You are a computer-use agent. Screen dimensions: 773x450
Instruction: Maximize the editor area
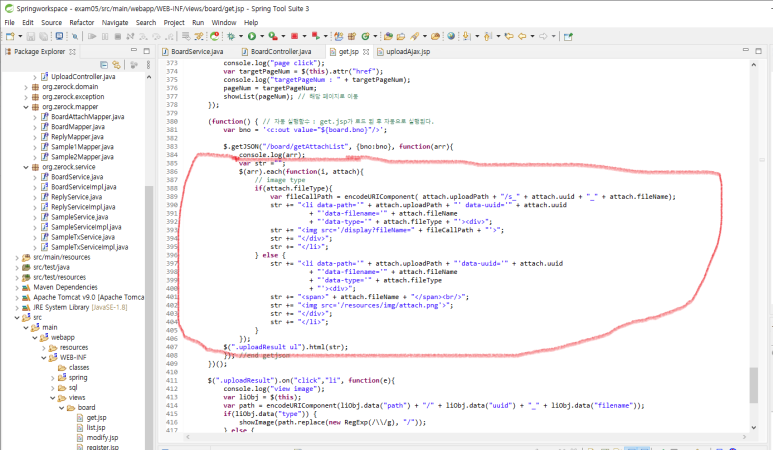[x=758, y=50]
